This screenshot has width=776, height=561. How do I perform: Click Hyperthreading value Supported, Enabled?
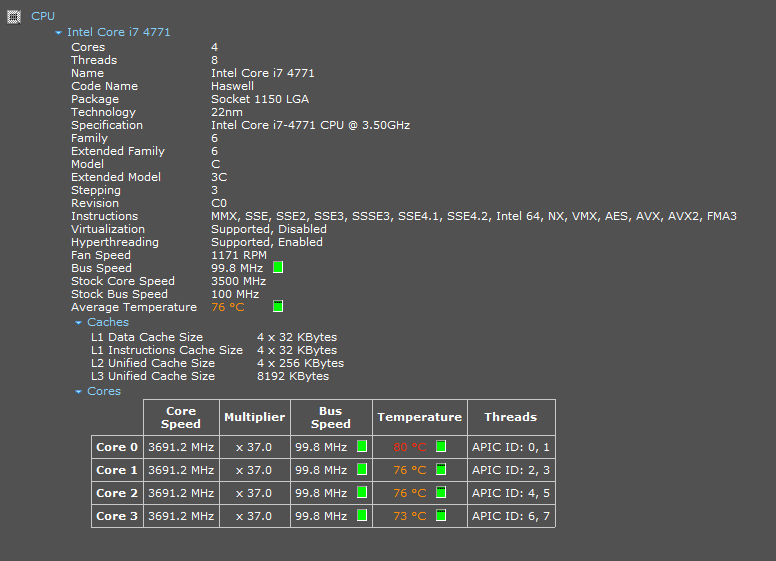(267, 242)
